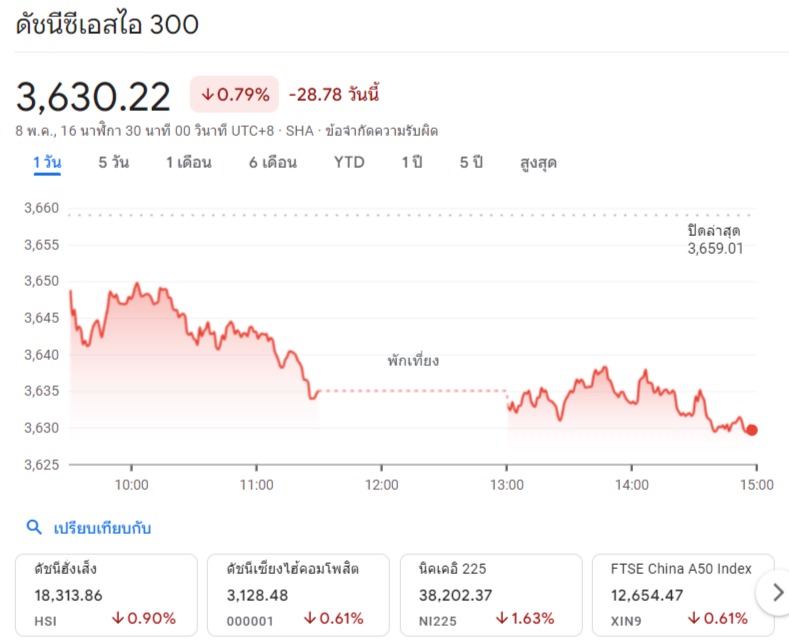Switch to the 5 วัน tab
The width and height of the screenshot is (789, 640).
click(113, 162)
